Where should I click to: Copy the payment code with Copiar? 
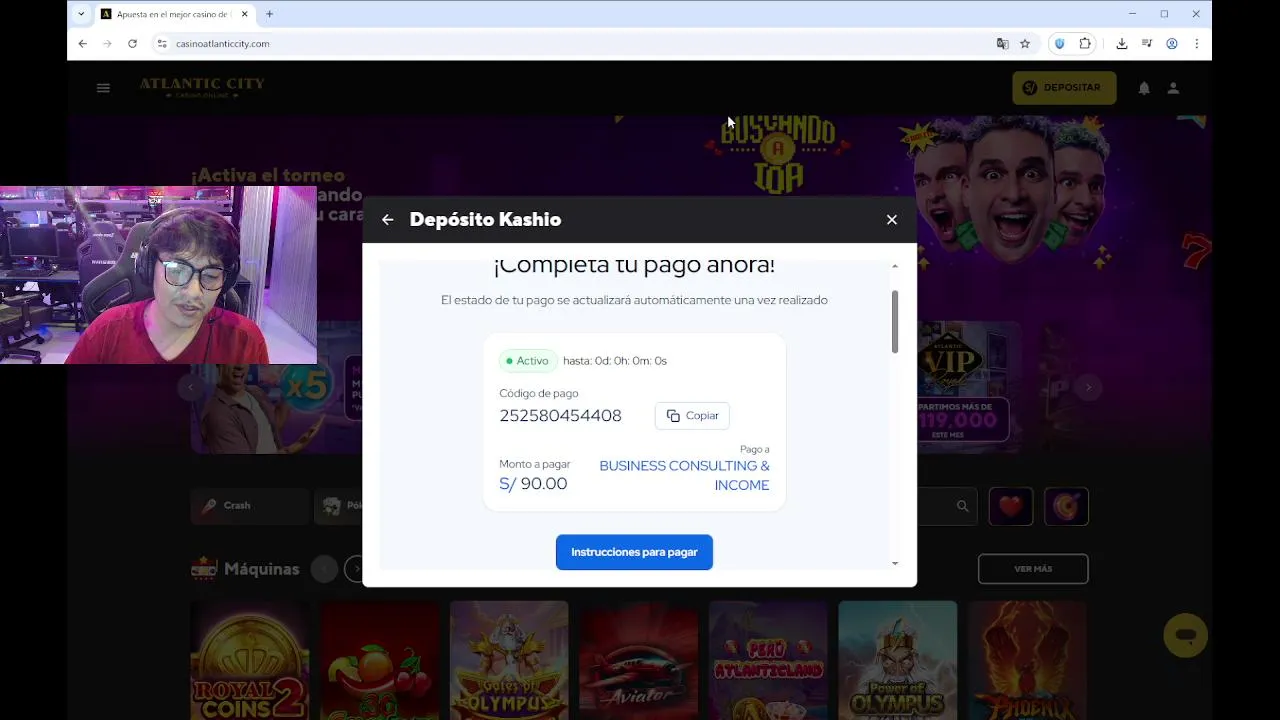click(692, 416)
